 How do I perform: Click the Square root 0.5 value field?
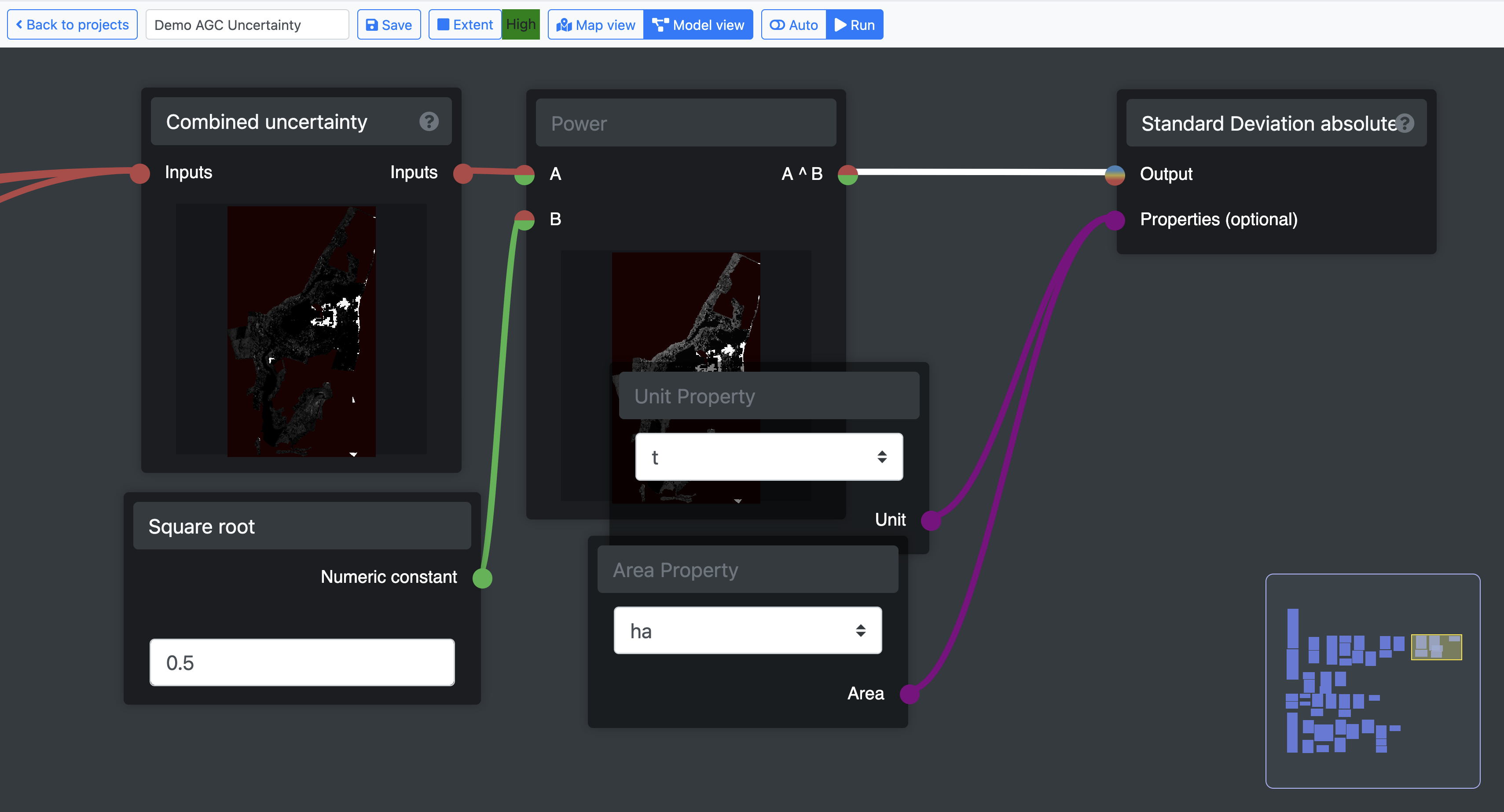point(302,662)
